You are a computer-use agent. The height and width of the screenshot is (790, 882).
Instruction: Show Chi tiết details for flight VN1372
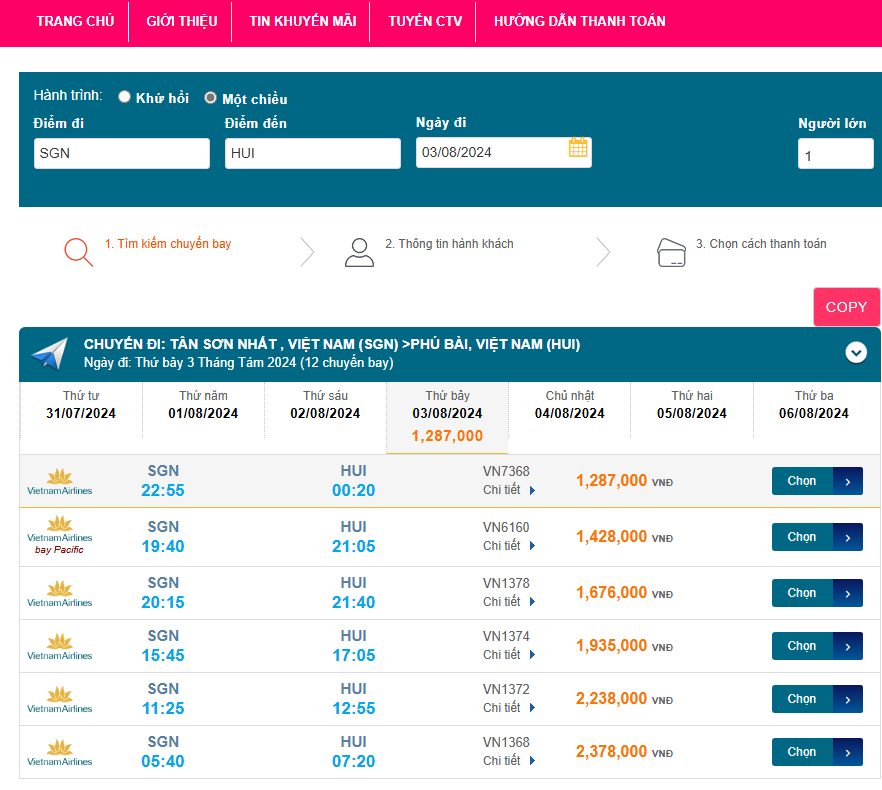tap(509, 708)
